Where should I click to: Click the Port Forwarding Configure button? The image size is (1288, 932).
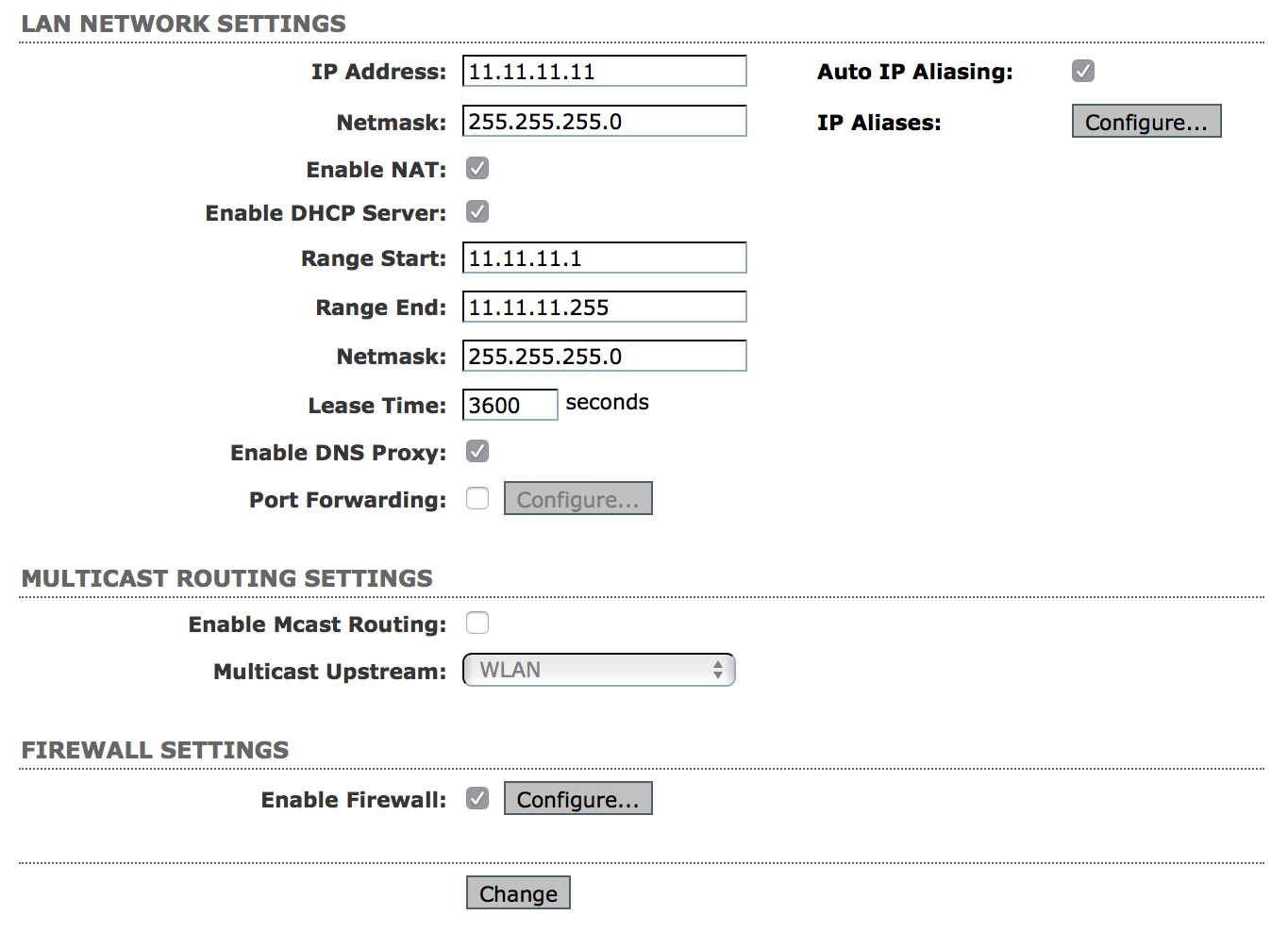[577, 499]
